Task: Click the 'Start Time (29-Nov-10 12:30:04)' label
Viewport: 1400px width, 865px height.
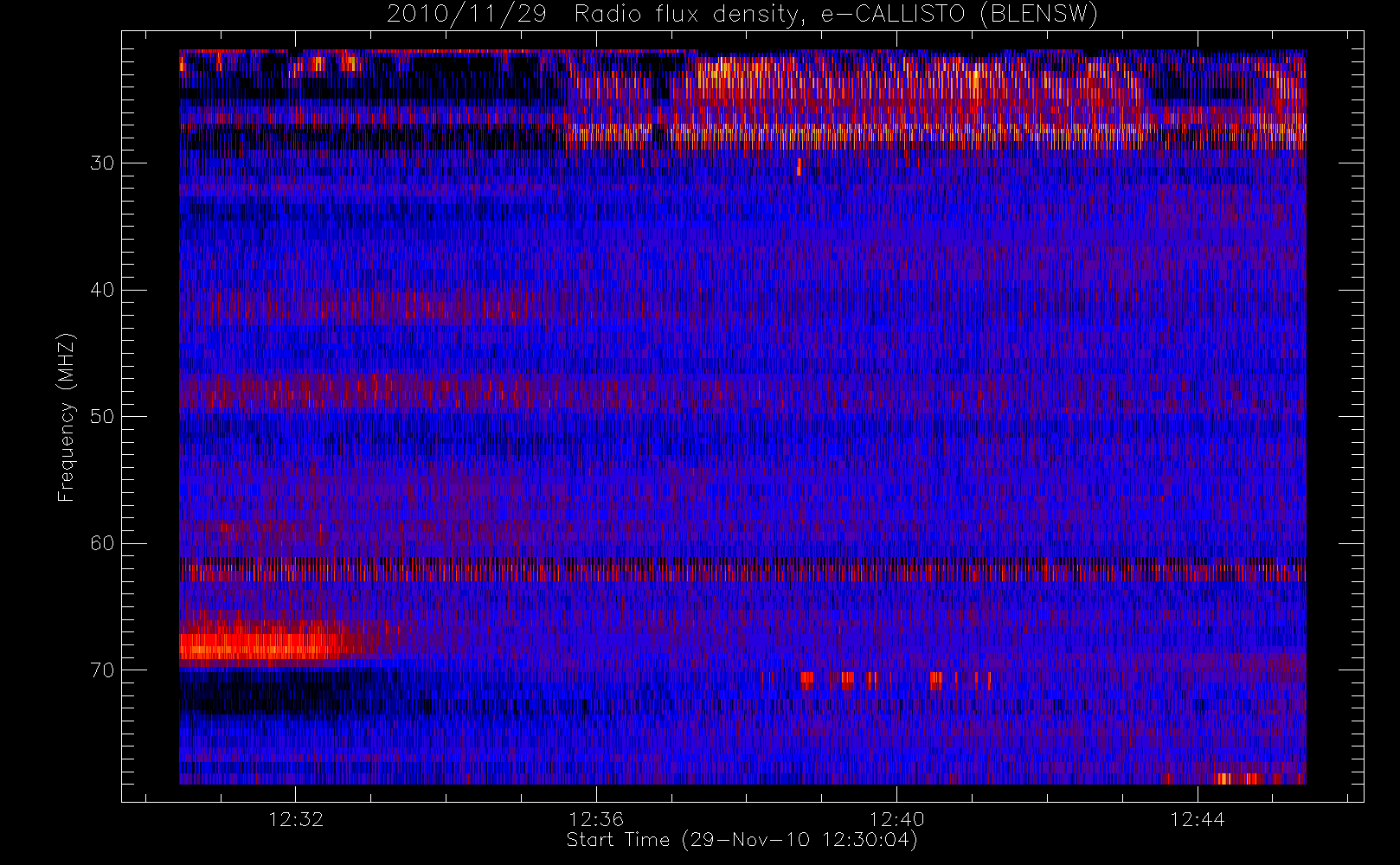Action: pyautogui.click(x=742, y=840)
